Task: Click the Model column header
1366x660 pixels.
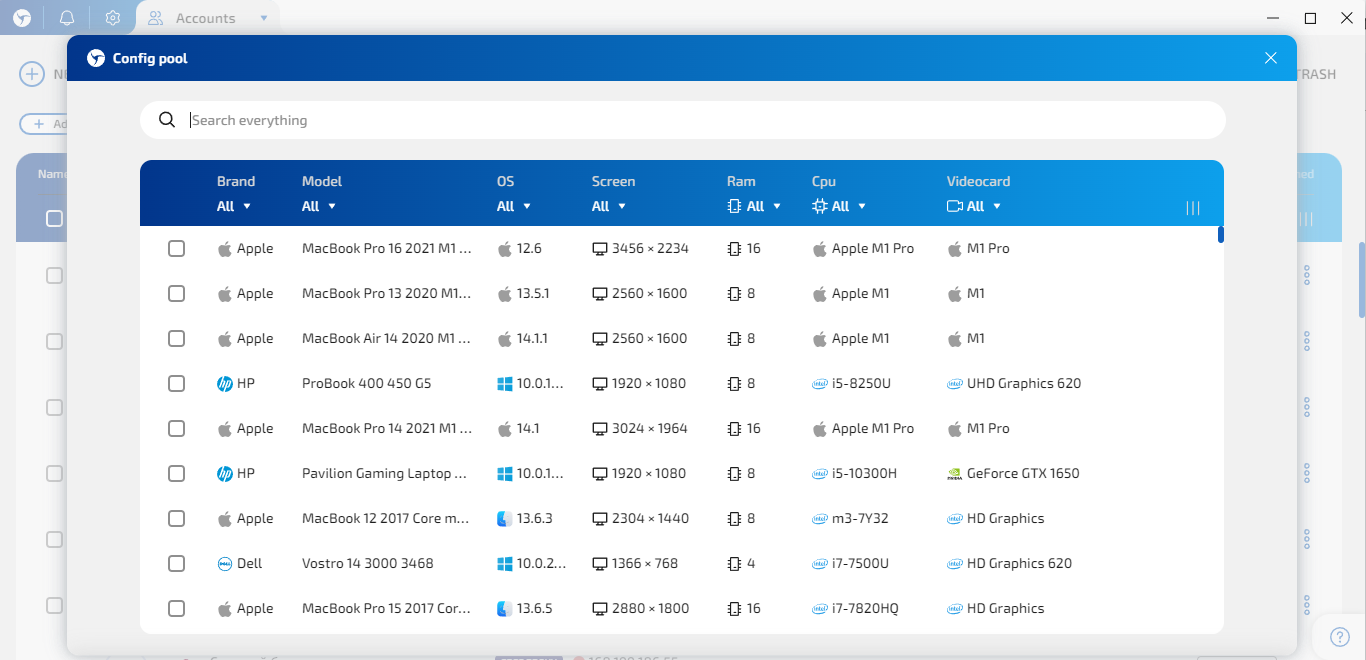Action: pyautogui.click(x=322, y=181)
